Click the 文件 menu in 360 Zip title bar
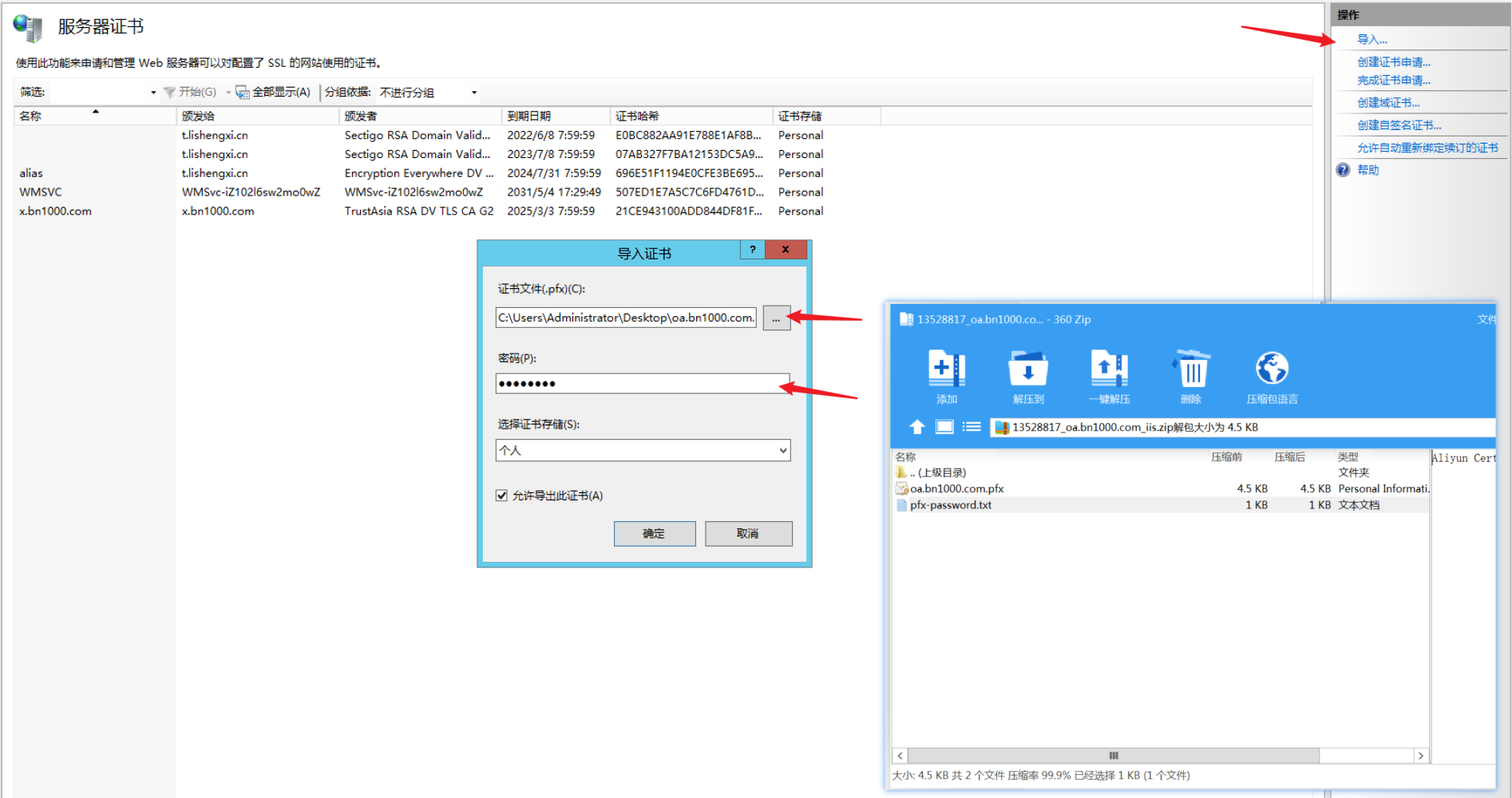The image size is (1512, 798). pos(1486,319)
